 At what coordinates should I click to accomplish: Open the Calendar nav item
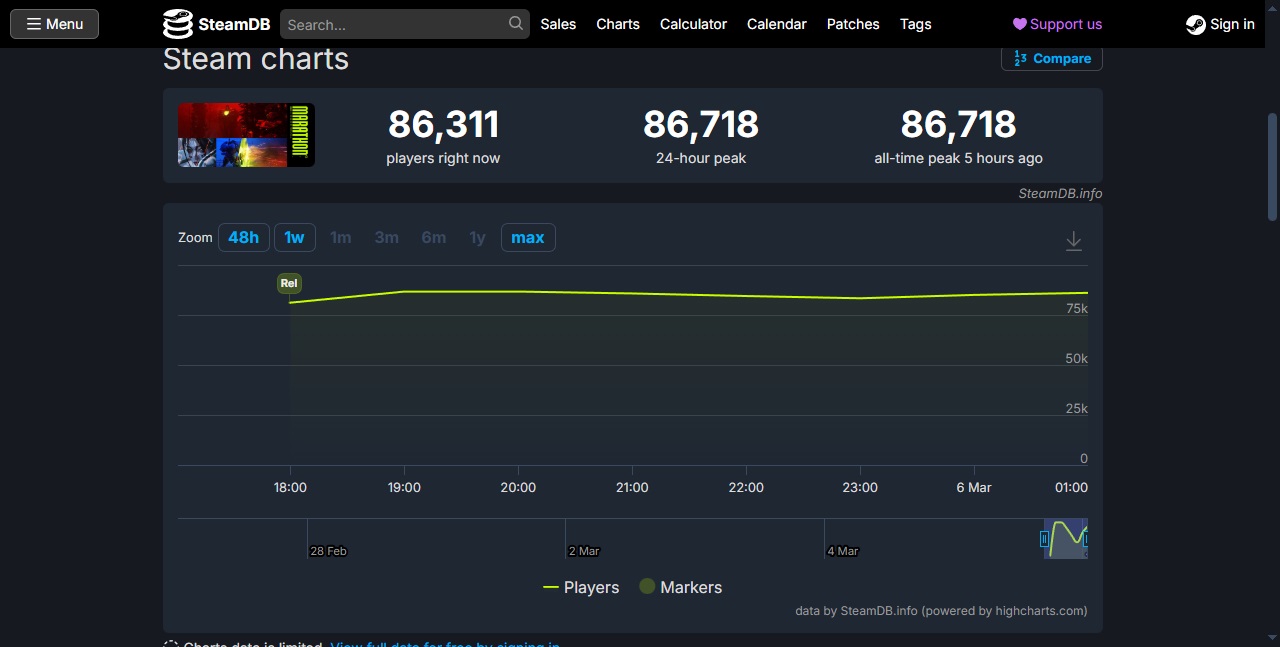776,24
